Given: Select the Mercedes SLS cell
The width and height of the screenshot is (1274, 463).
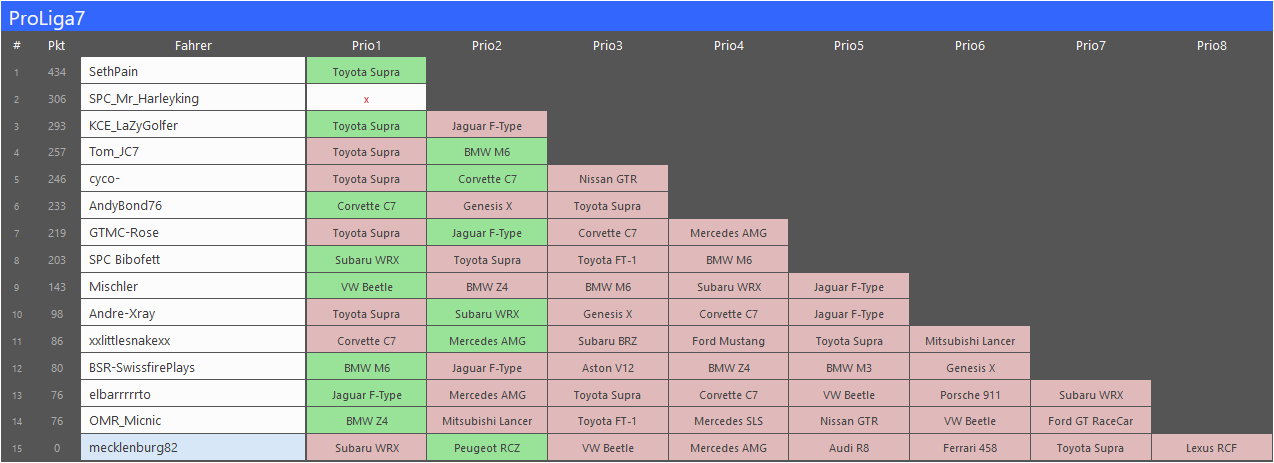Looking at the screenshot, I should (728, 421).
